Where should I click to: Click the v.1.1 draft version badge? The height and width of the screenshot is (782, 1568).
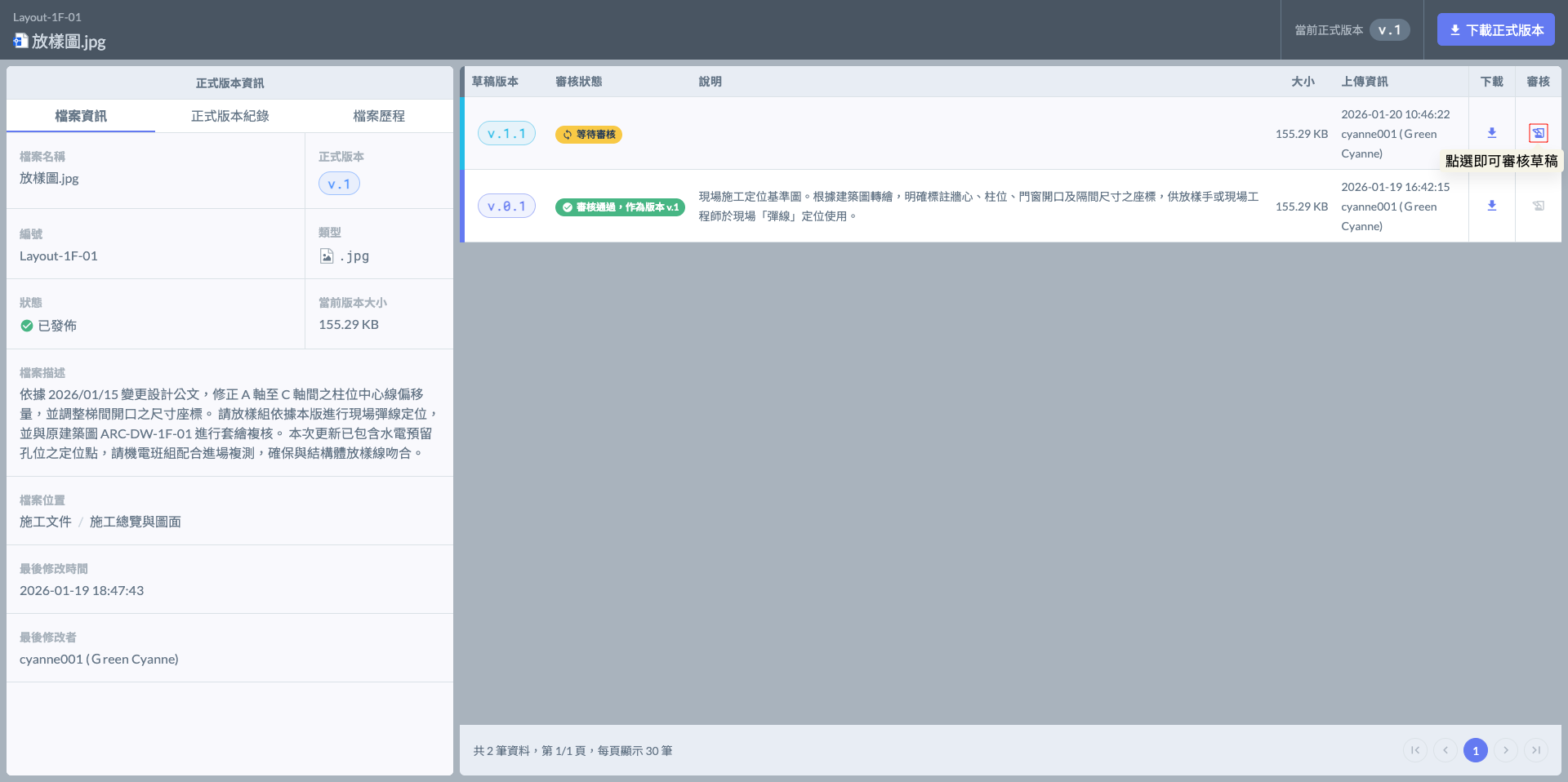(506, 134)
